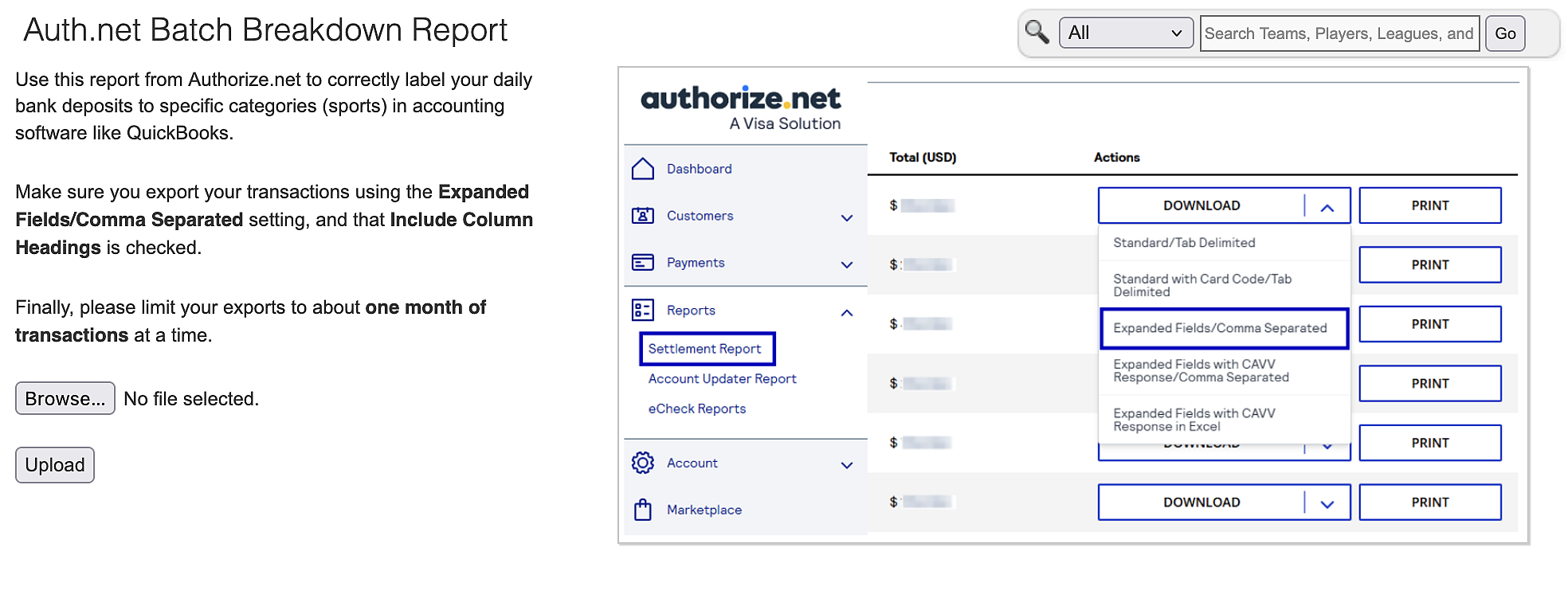Image resolution: width=1568 pixels, height=602 pixels.
Task: Expand the Customers menu chevron
Action: pyautogui.click(x=847, y=217)
